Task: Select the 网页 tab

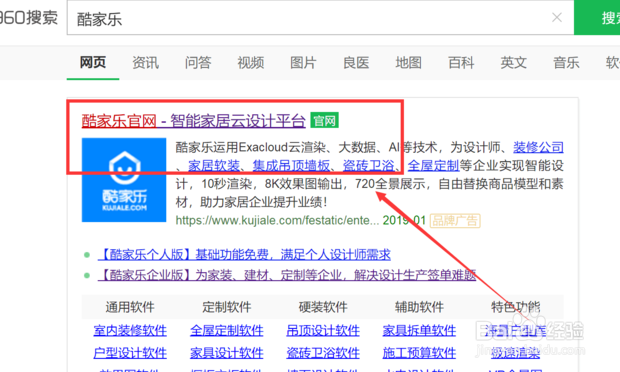Action: tap(93, 62)
